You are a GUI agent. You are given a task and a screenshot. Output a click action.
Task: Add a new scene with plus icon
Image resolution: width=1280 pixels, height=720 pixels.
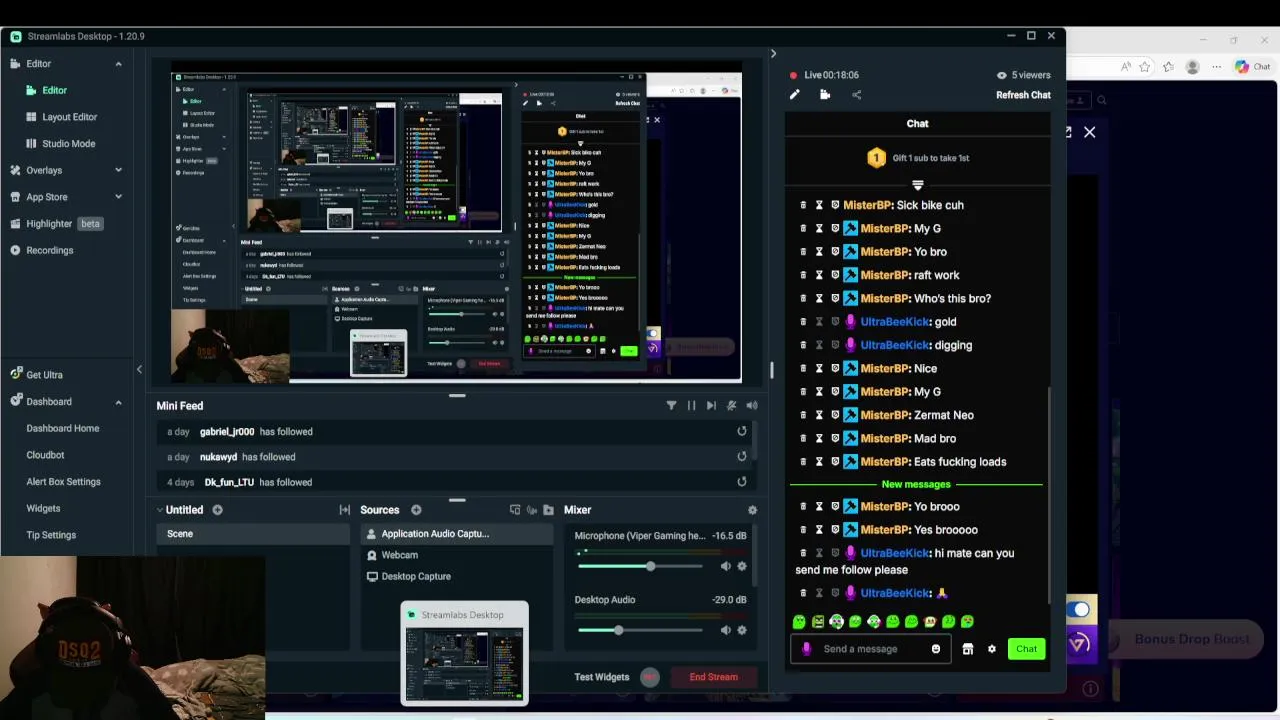coord(217,510)
